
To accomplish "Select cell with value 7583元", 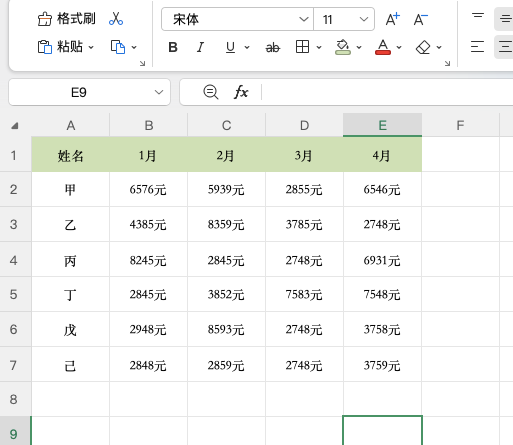I will click(x=304, y=295).
